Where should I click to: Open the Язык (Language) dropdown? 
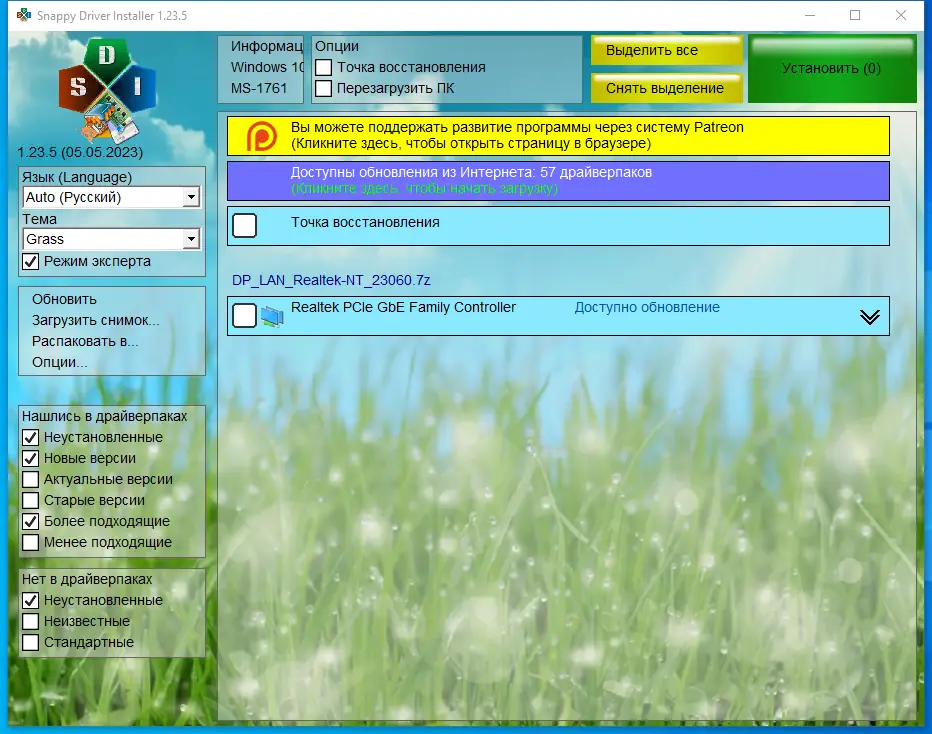(x=111, y=197)
